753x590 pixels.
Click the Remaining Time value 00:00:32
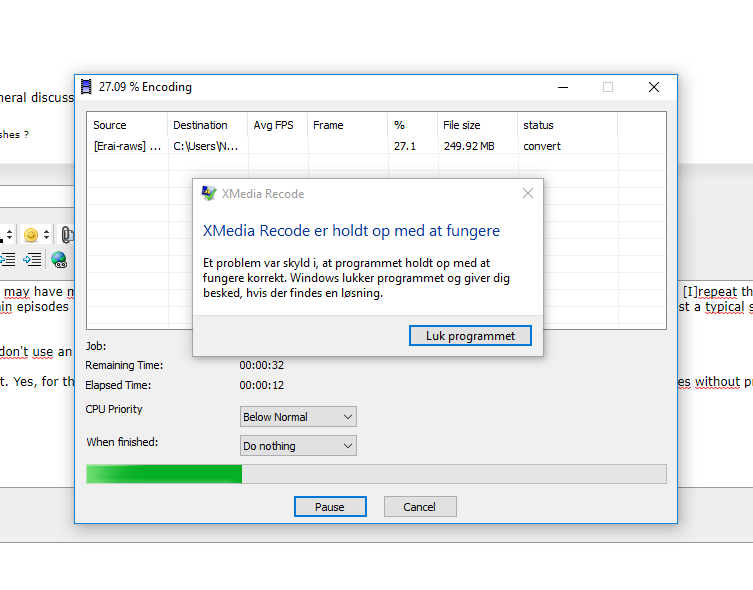[x=262, y=365]
